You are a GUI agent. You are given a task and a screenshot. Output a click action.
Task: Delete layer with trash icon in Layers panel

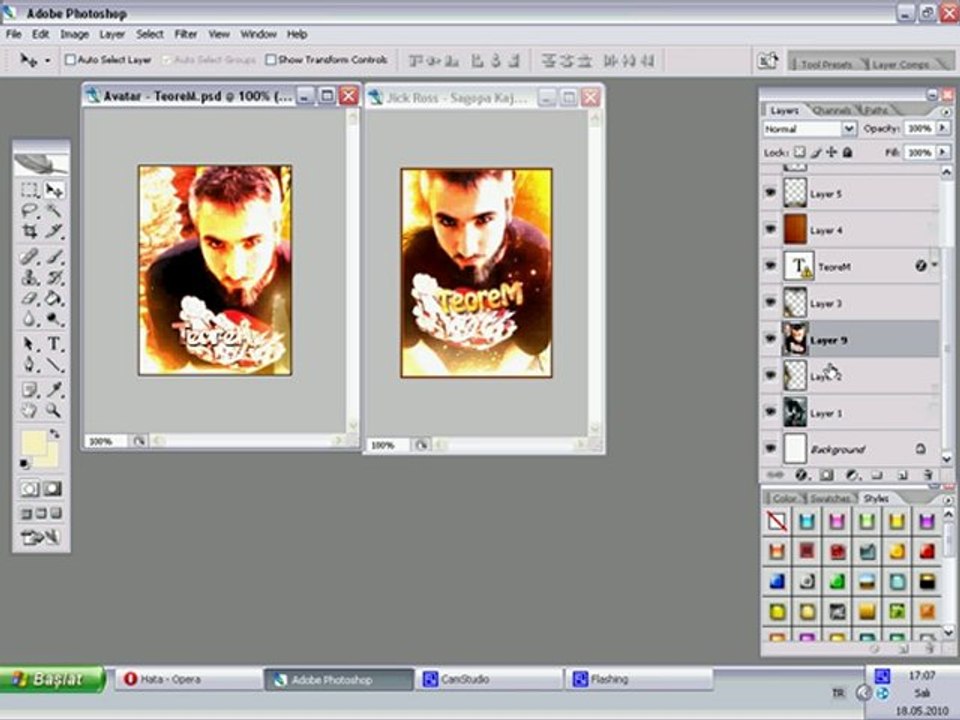coord(928,474)
